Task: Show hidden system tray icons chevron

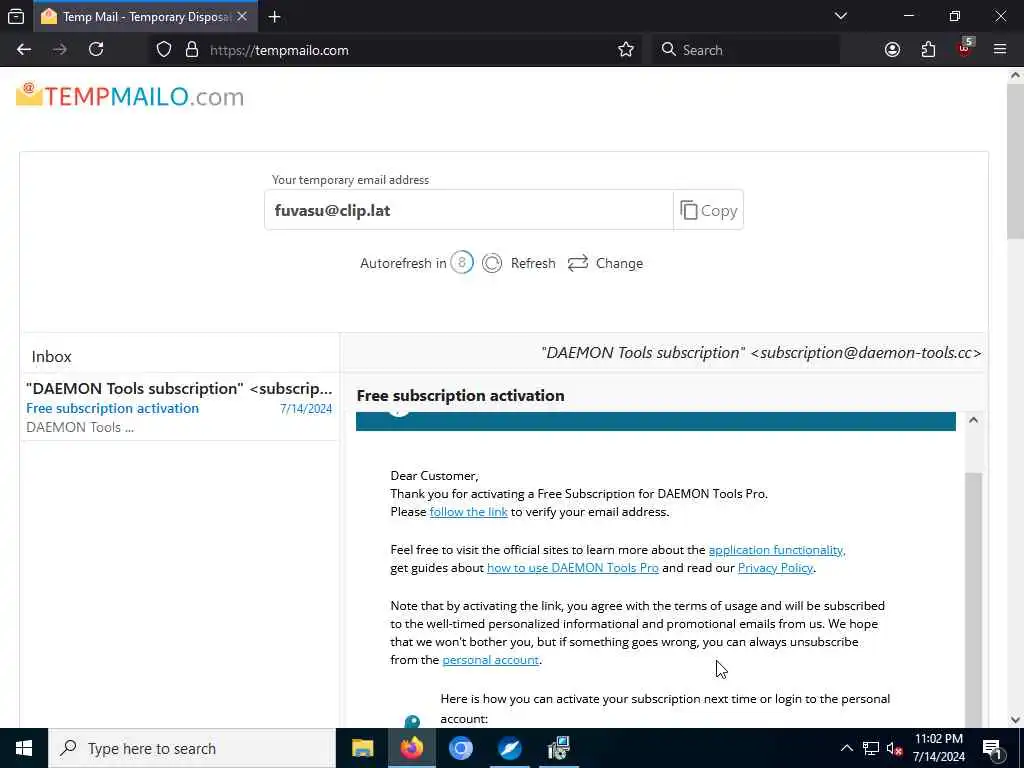Action: click(846, 748)
